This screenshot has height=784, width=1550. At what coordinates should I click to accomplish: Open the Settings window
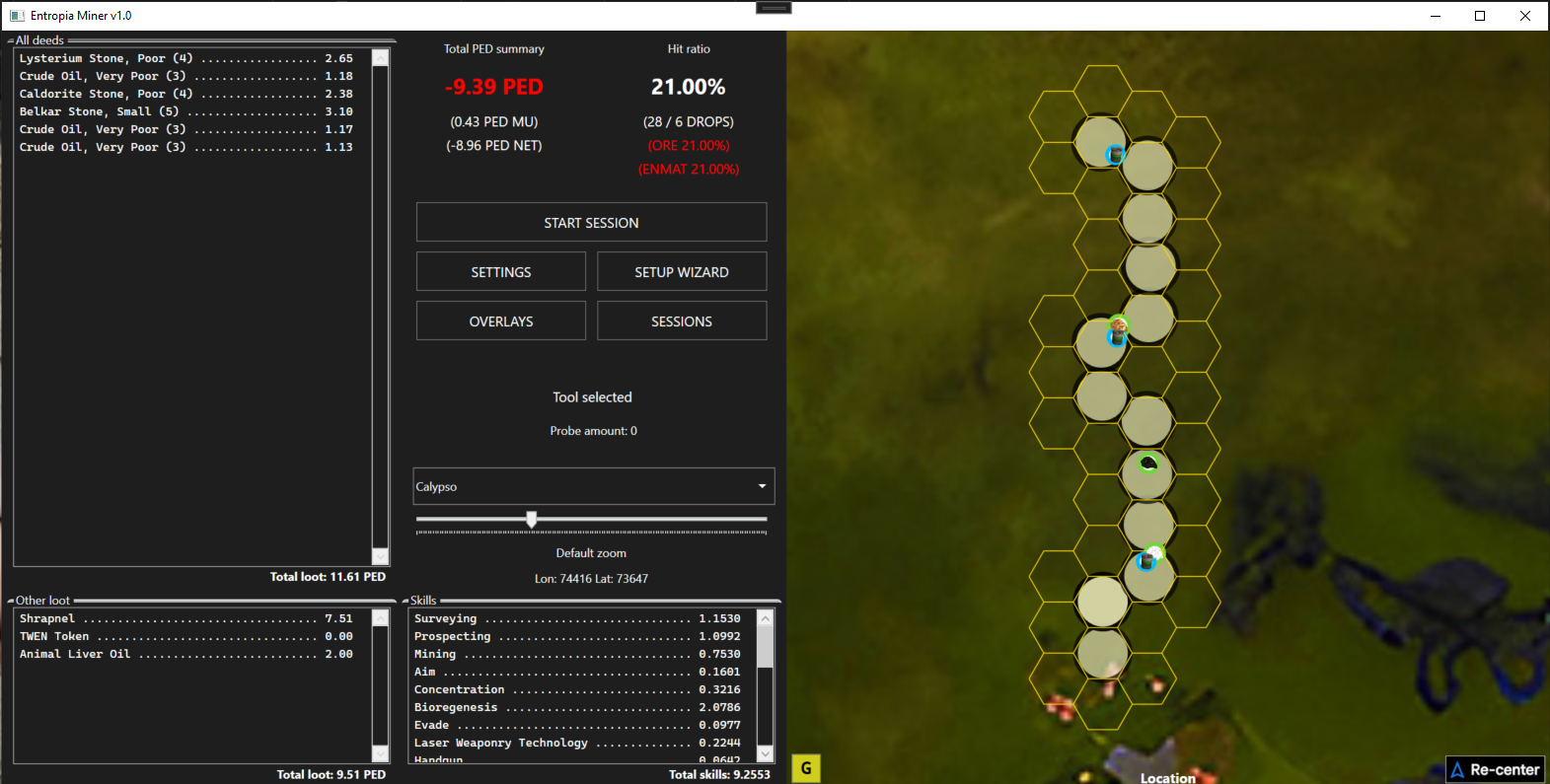point(500,272)
